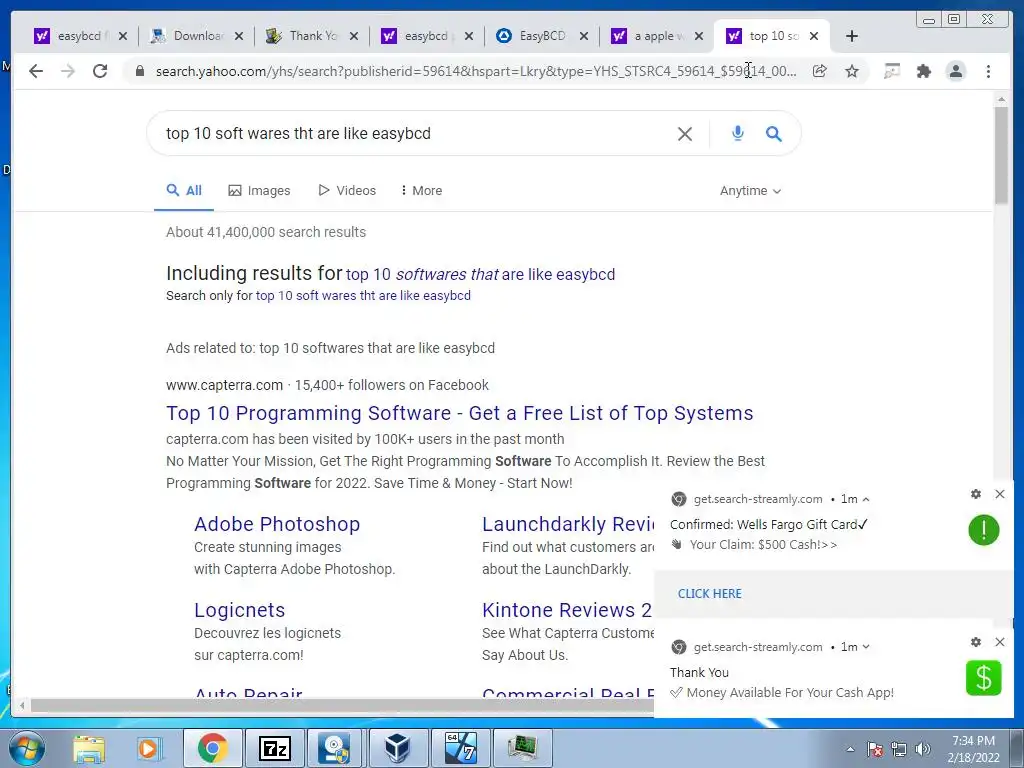Open settings gear of Thank You notification

click(976, 642)
